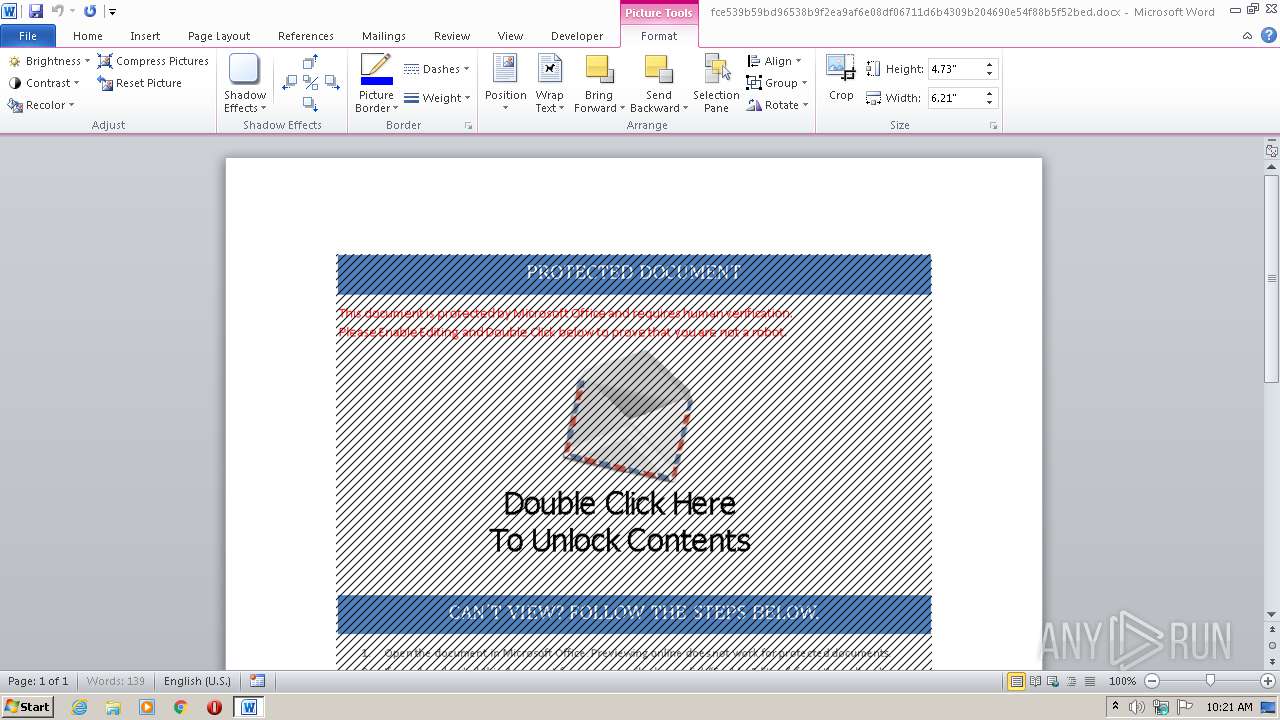The height and width of the screenshot is (720, 1280).
Task: Open the Dashes dropdown
Action: coord(437,69)
